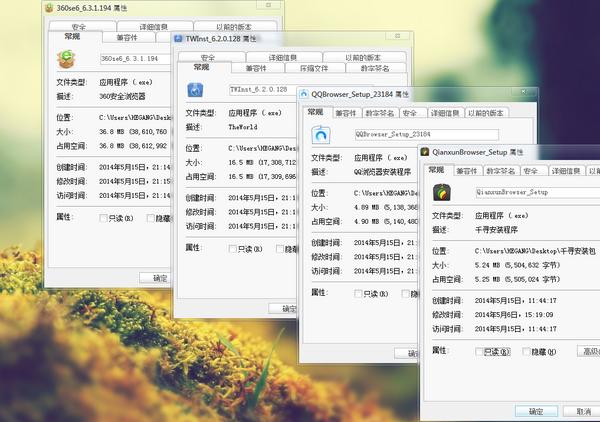This screenshot has height=422, width=600.
Task: Open 以前的版本 tab in 360se6 window
Action: (235, 26)
